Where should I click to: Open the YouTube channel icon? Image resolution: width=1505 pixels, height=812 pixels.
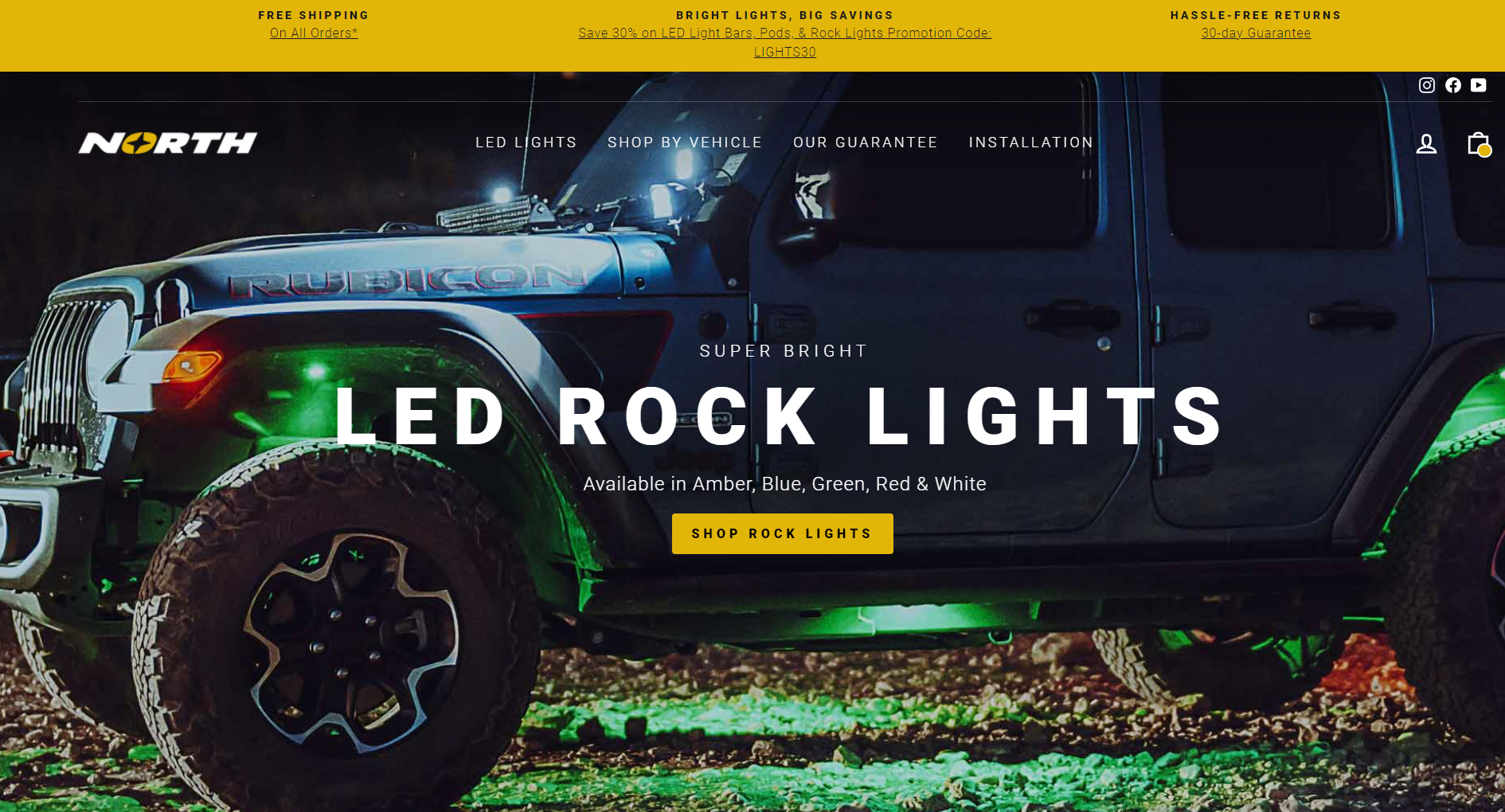click(x=1479, y=85)
